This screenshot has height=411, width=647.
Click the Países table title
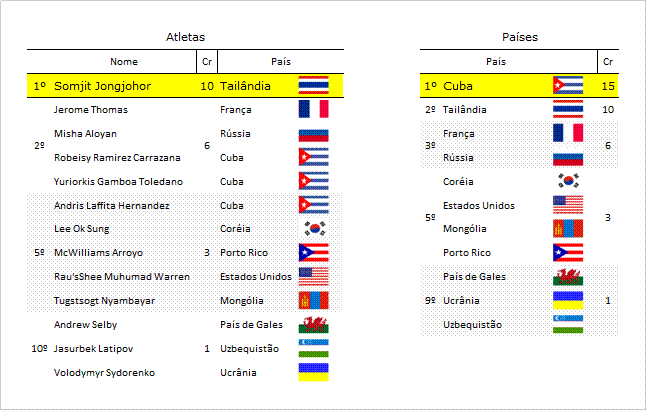click(520, 37)
